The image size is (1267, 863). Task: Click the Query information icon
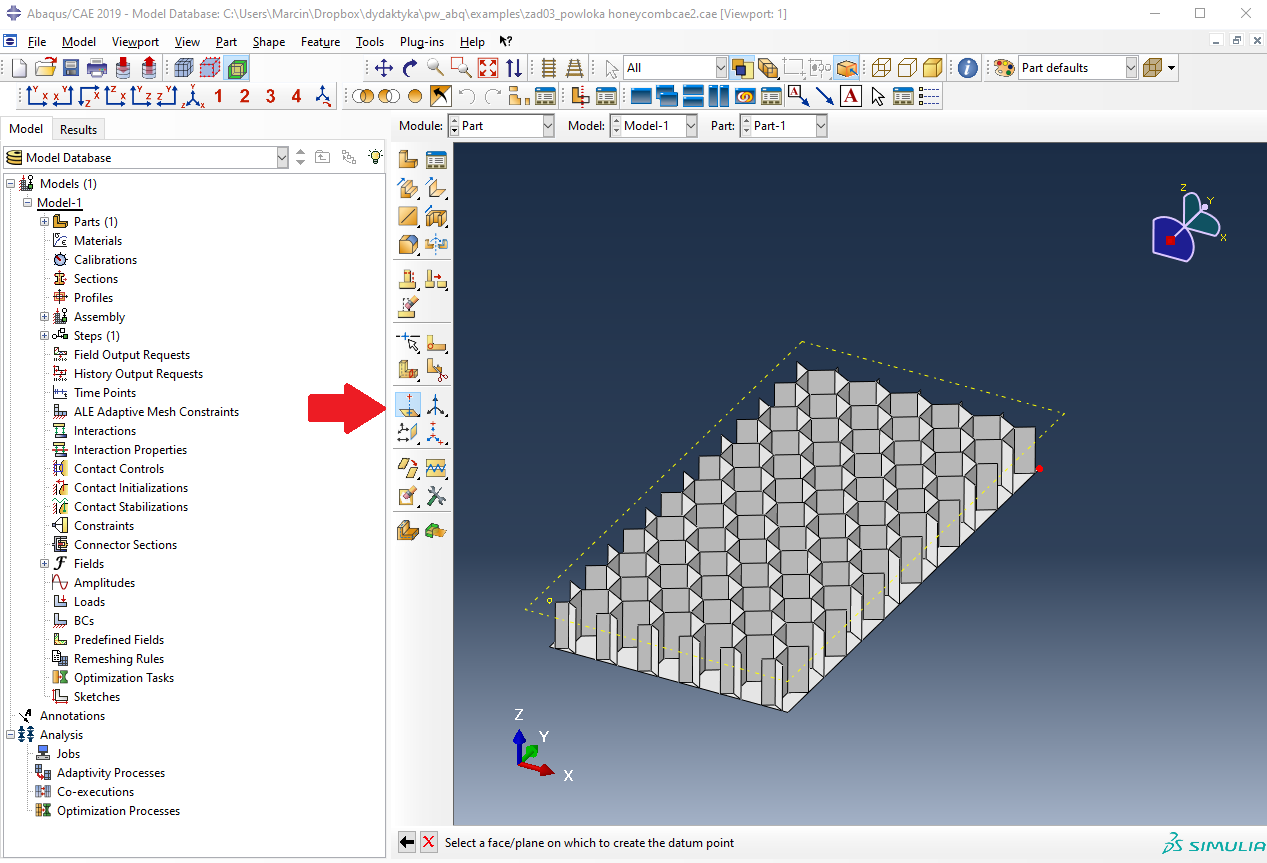point(967,68)
